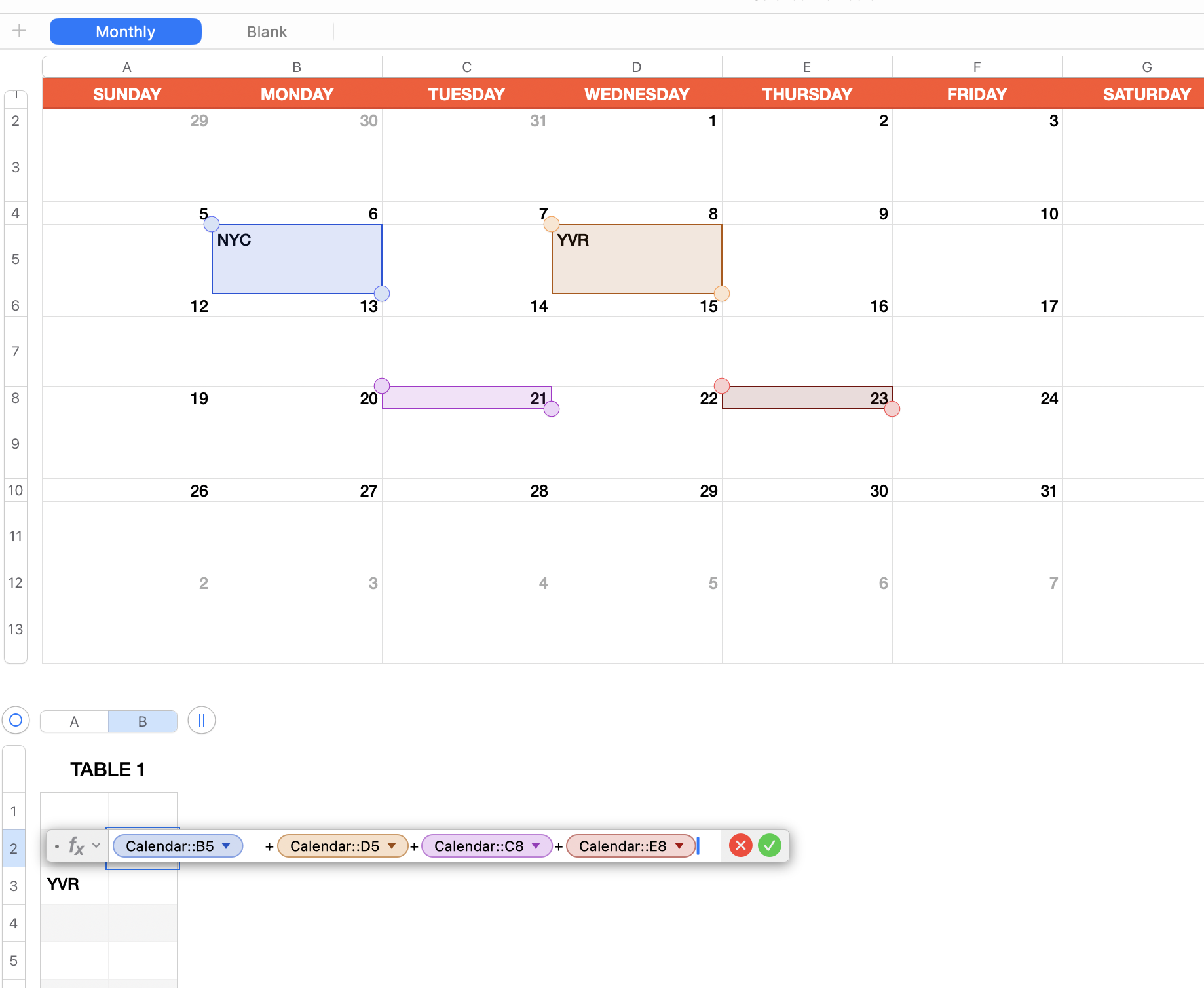Viewport: 1204px width, 988px height.
Task: Click the date 27 cell
Action: pos(297,491)
